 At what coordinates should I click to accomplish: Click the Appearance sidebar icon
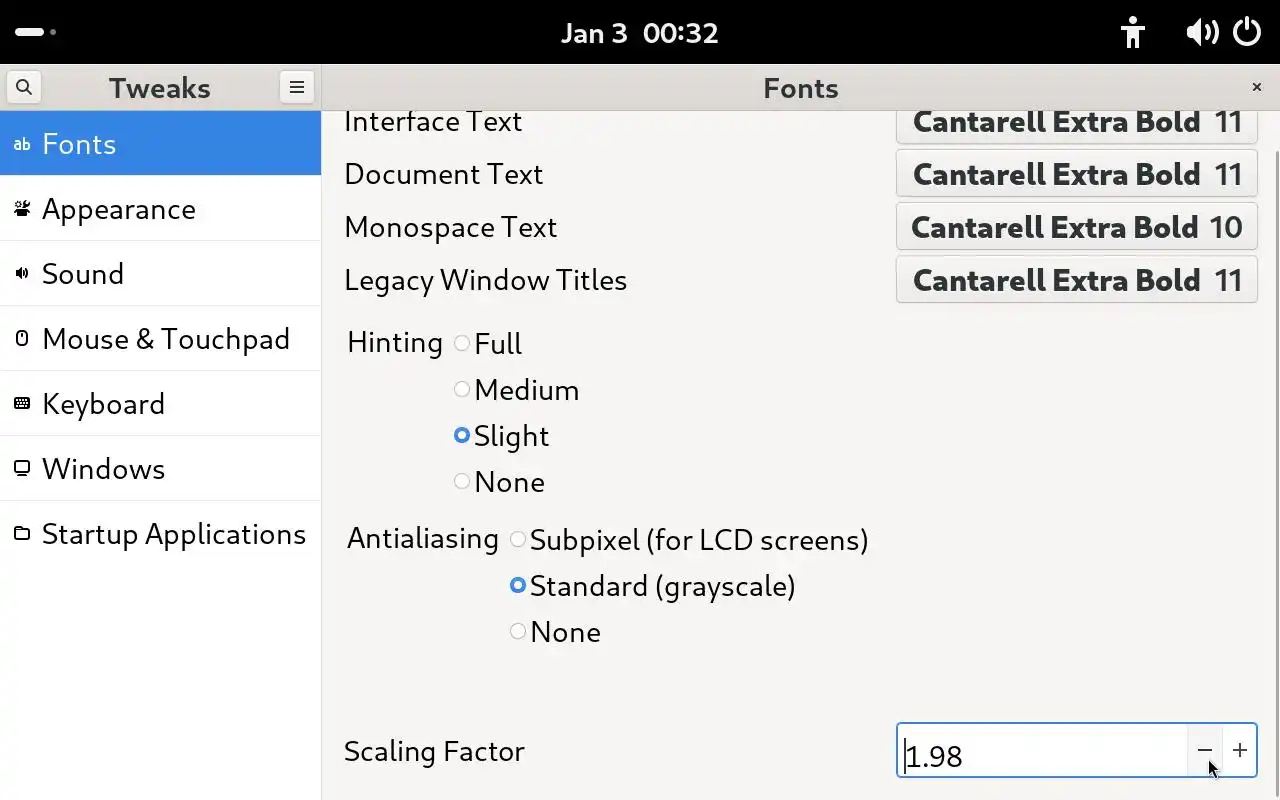[x=22, y=209]
